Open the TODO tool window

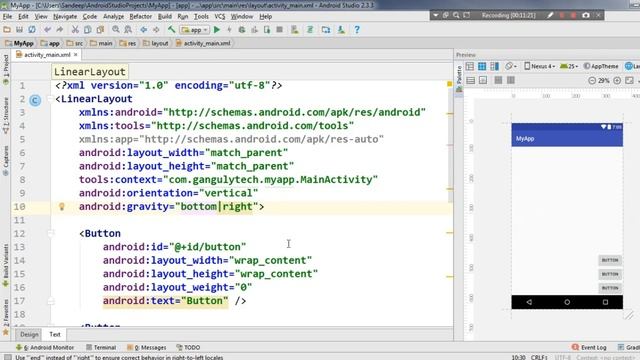click(188, 347)
